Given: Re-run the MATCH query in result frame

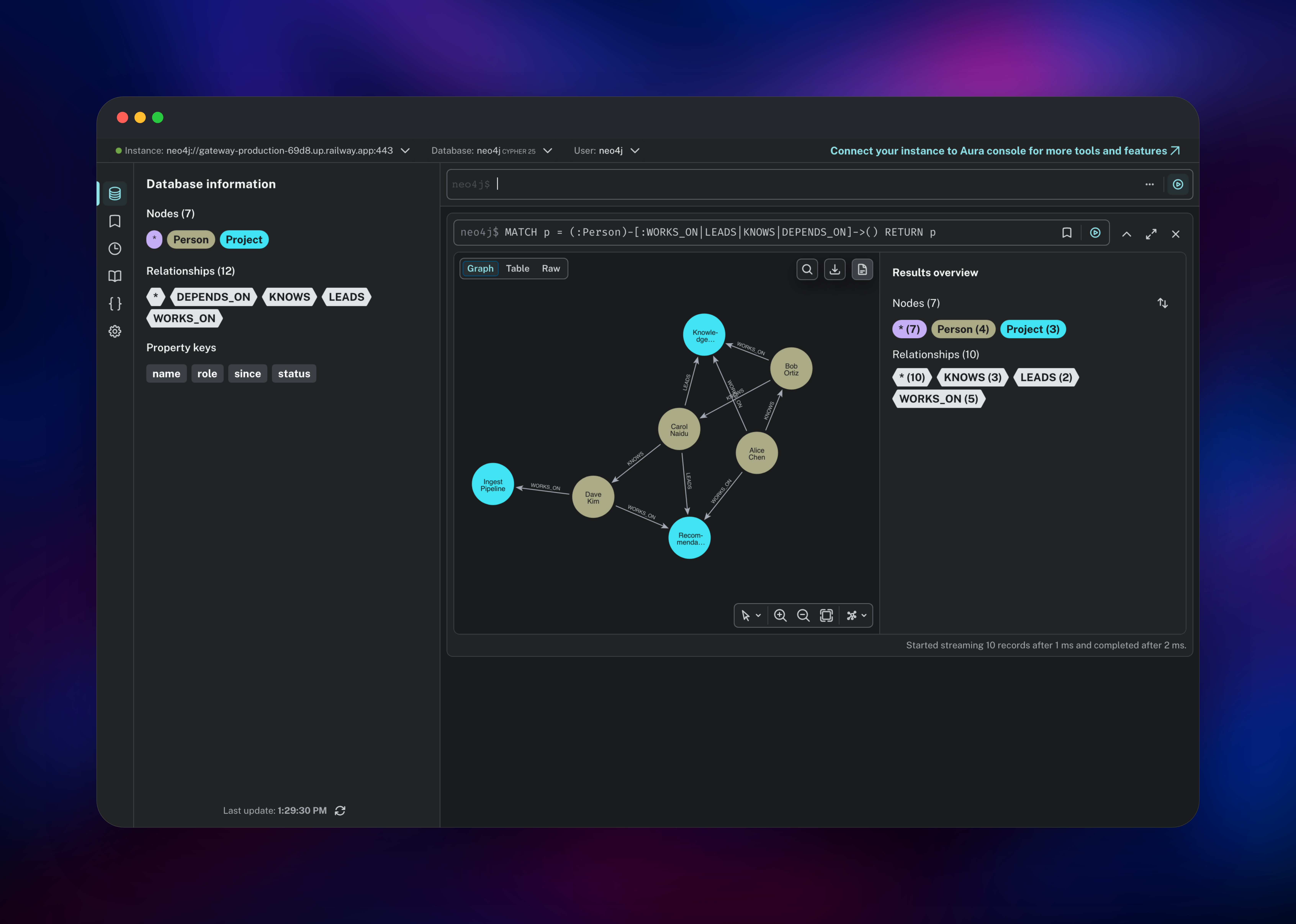Looking at the screenshot, I should (x=1095, y=233).
